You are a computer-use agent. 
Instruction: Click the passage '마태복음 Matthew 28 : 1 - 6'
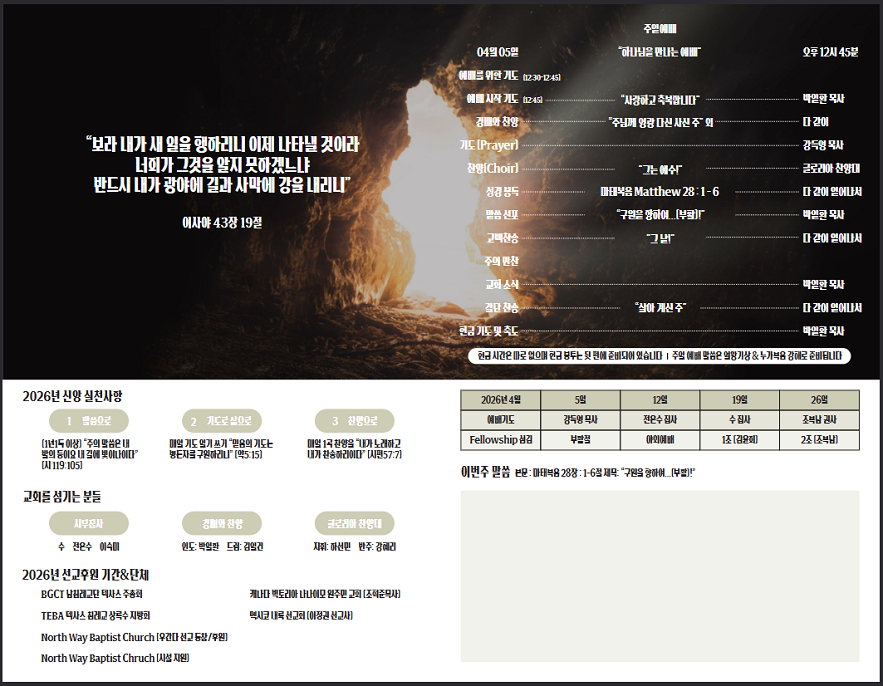(659, 191)
